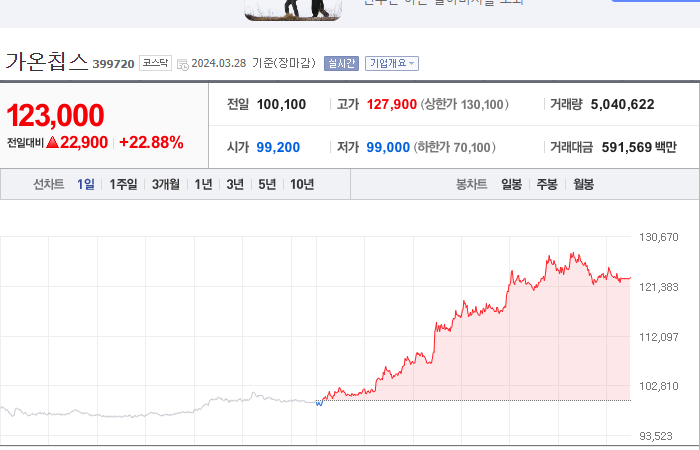This screenshot has height=450, width=700.
Task: Click the blue marker at chart baseline
Action: pyautogui.click(x=319, y=404)
